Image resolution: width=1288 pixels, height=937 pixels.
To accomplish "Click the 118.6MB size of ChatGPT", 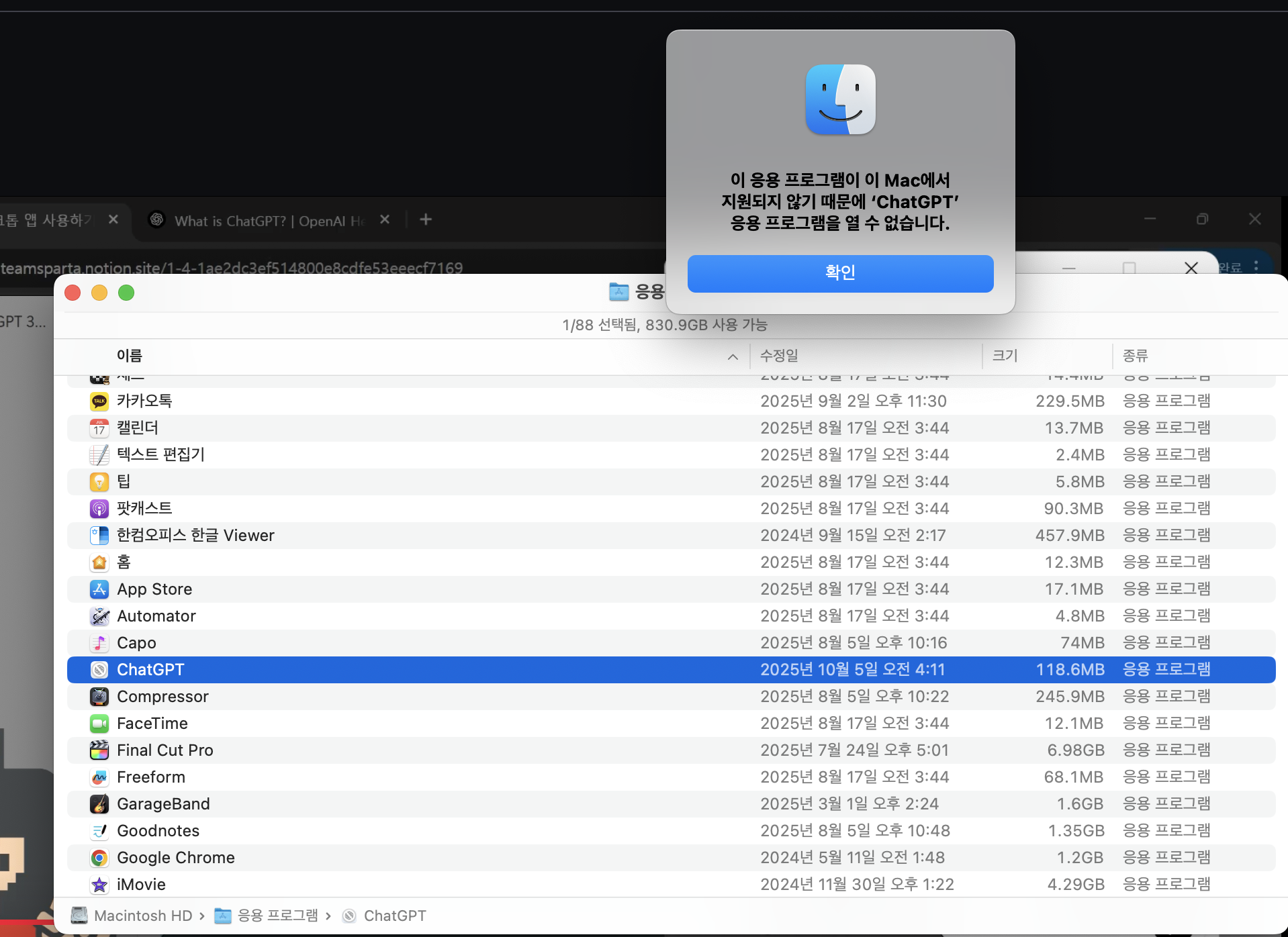I will click(x=1070, y=670).
